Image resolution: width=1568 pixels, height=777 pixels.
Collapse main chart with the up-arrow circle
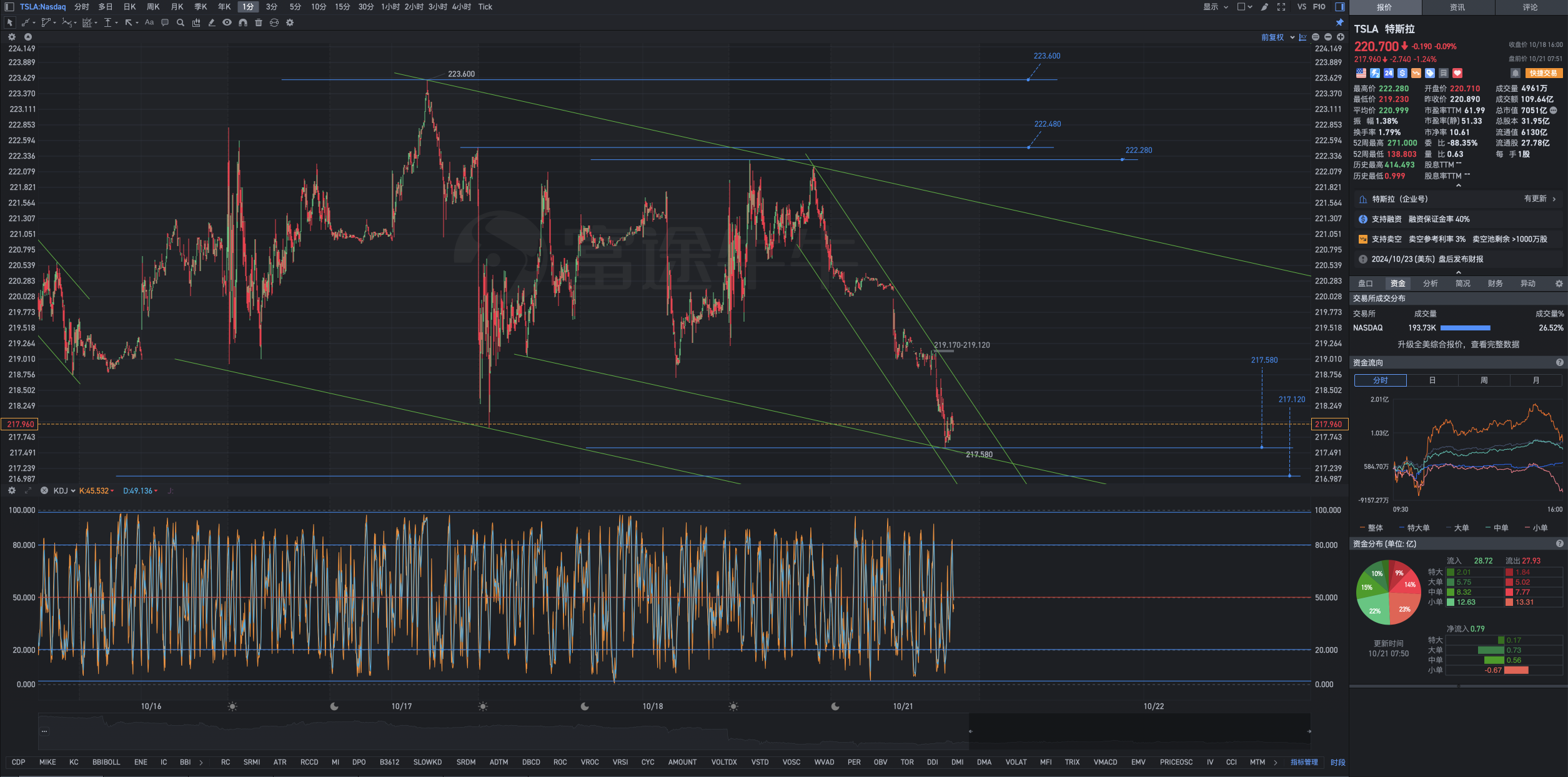tap(27, 37)
